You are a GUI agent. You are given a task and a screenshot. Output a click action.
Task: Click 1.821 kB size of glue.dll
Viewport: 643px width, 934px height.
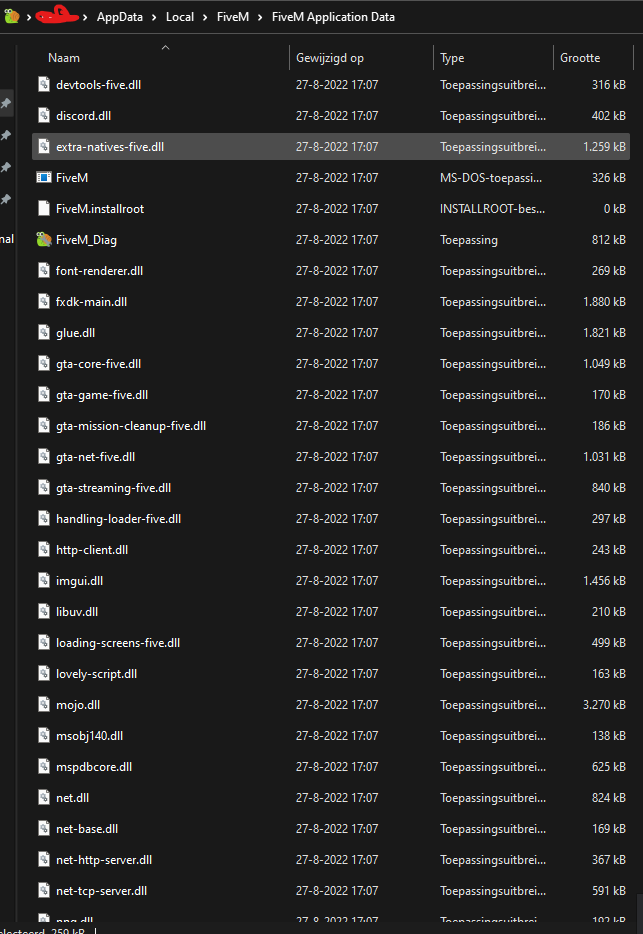[604, 332]
